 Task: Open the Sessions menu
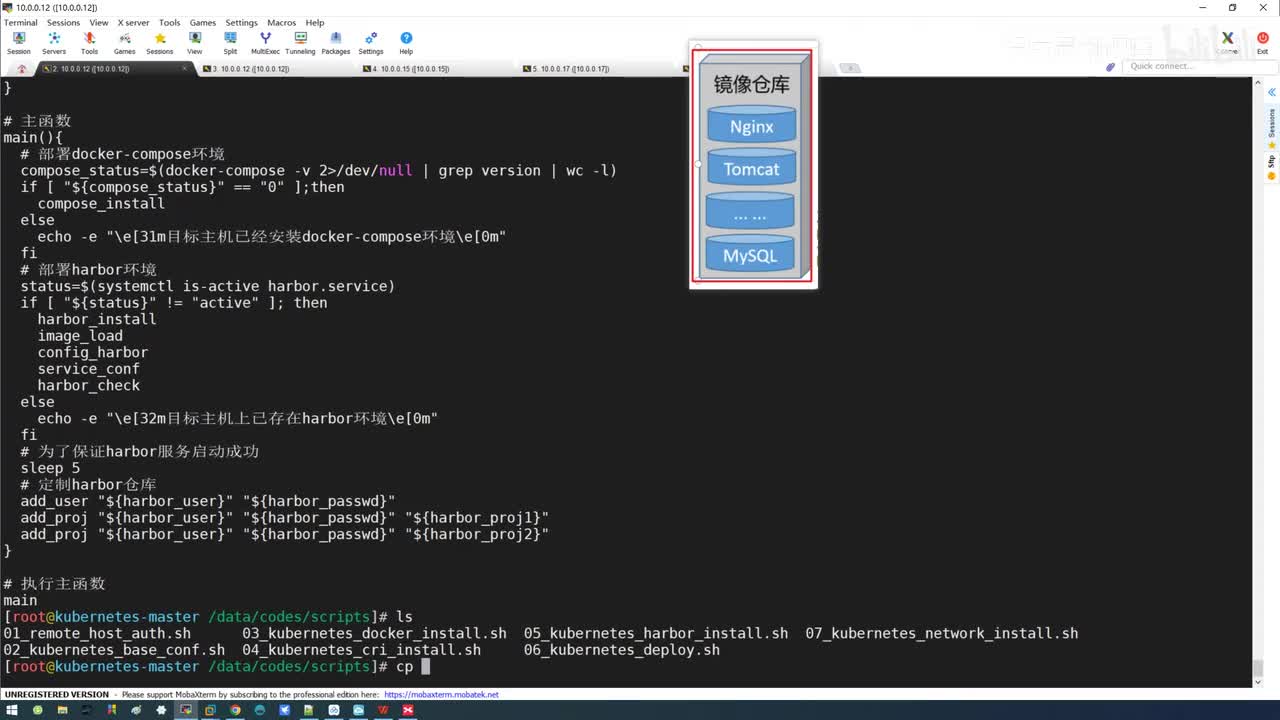[63, 22]
